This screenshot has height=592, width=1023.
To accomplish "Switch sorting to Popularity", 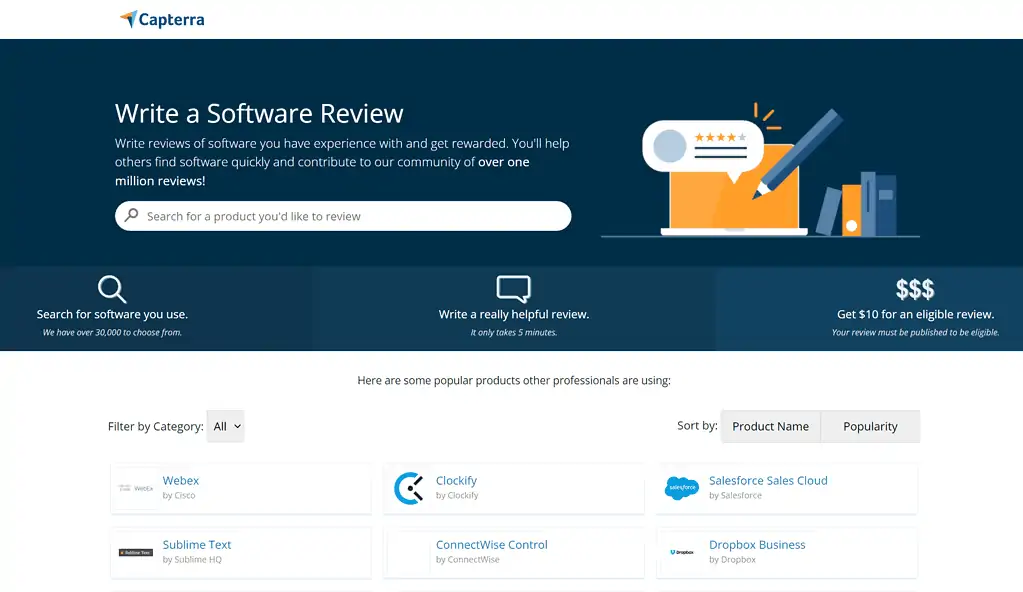I will coord(869,426).
